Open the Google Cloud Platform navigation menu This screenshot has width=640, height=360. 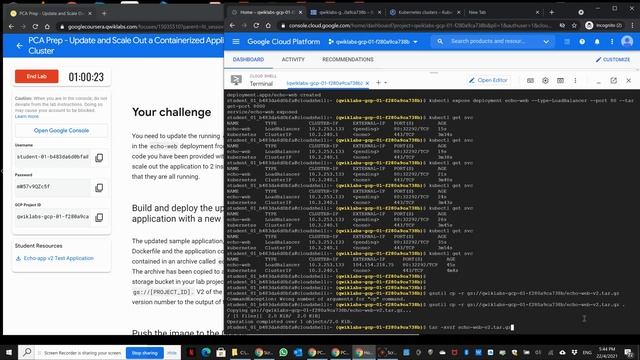(236, 42)
